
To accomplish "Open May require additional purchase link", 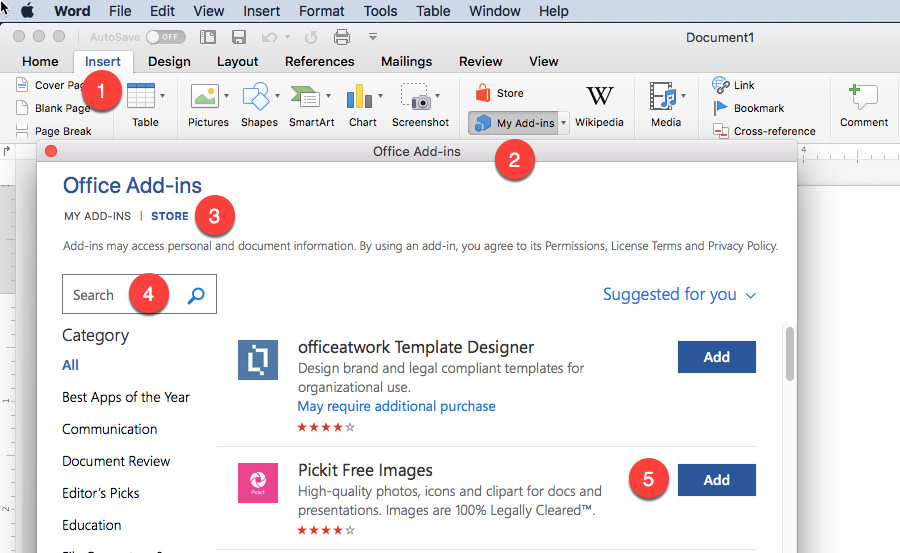I will click(x=396, y=407).
